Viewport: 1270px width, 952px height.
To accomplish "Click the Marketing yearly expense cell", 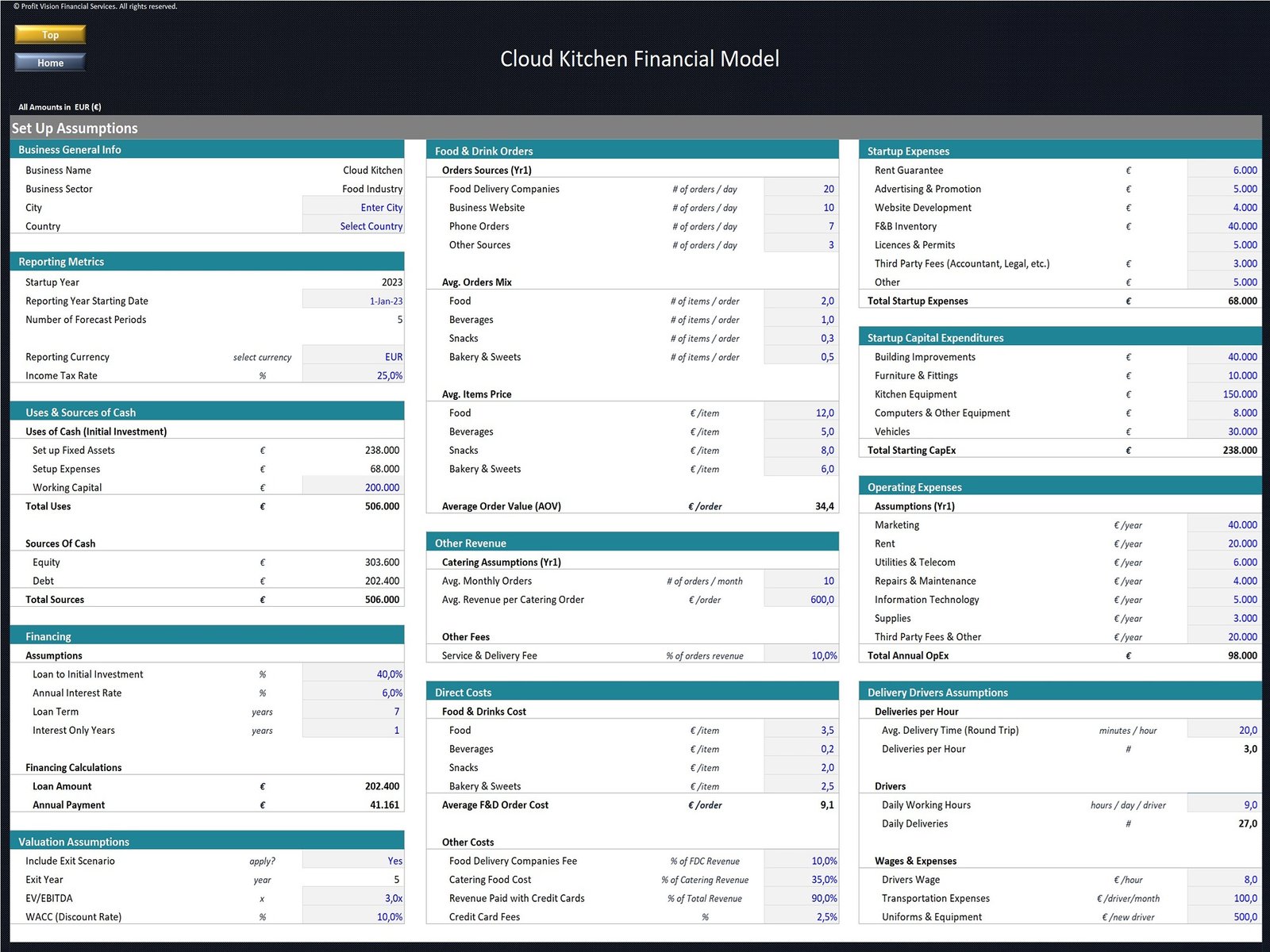I will [1224, 525].
